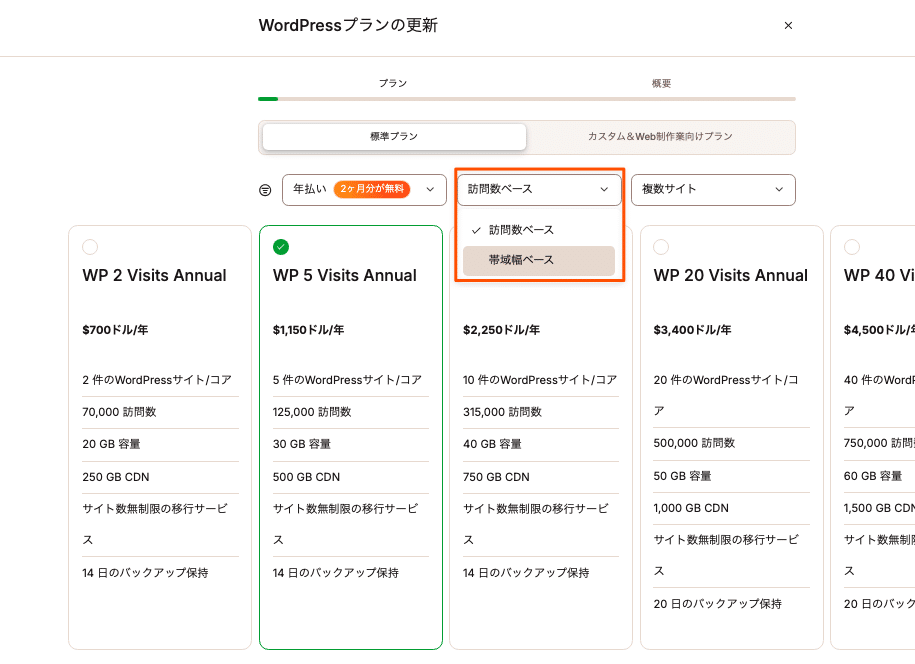Open the 複数サイト dropdown
The width and height of the screenshot is (915, 664).
pos(713,189)
